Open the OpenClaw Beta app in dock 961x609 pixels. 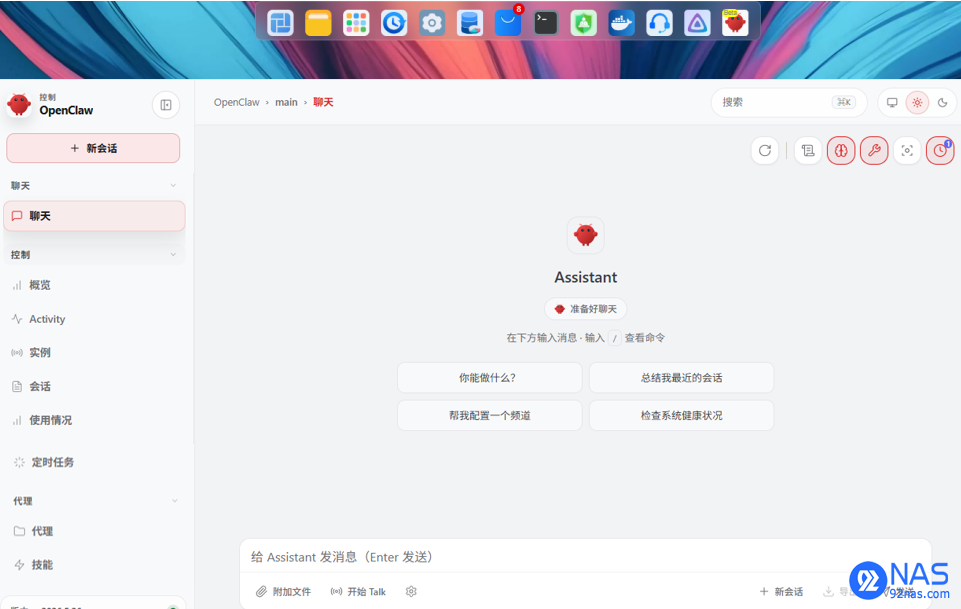coord(735,23)
